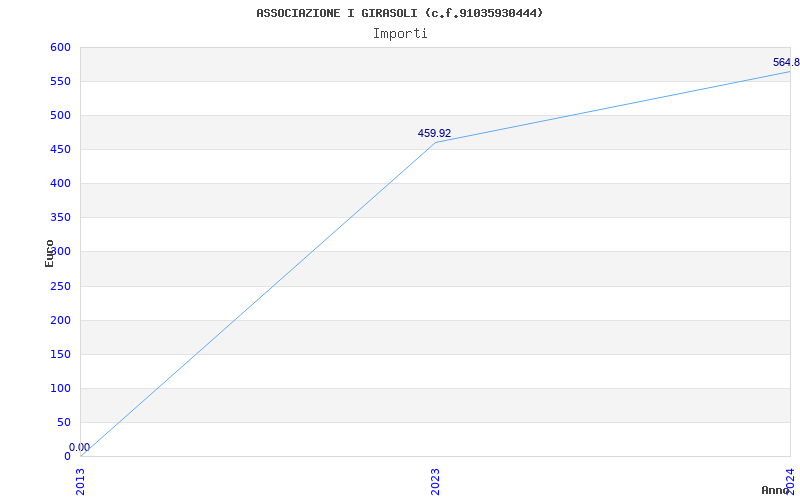Click the 100 y-axis tick label
The width and height of the screenshot is (800, 500).
60,388
